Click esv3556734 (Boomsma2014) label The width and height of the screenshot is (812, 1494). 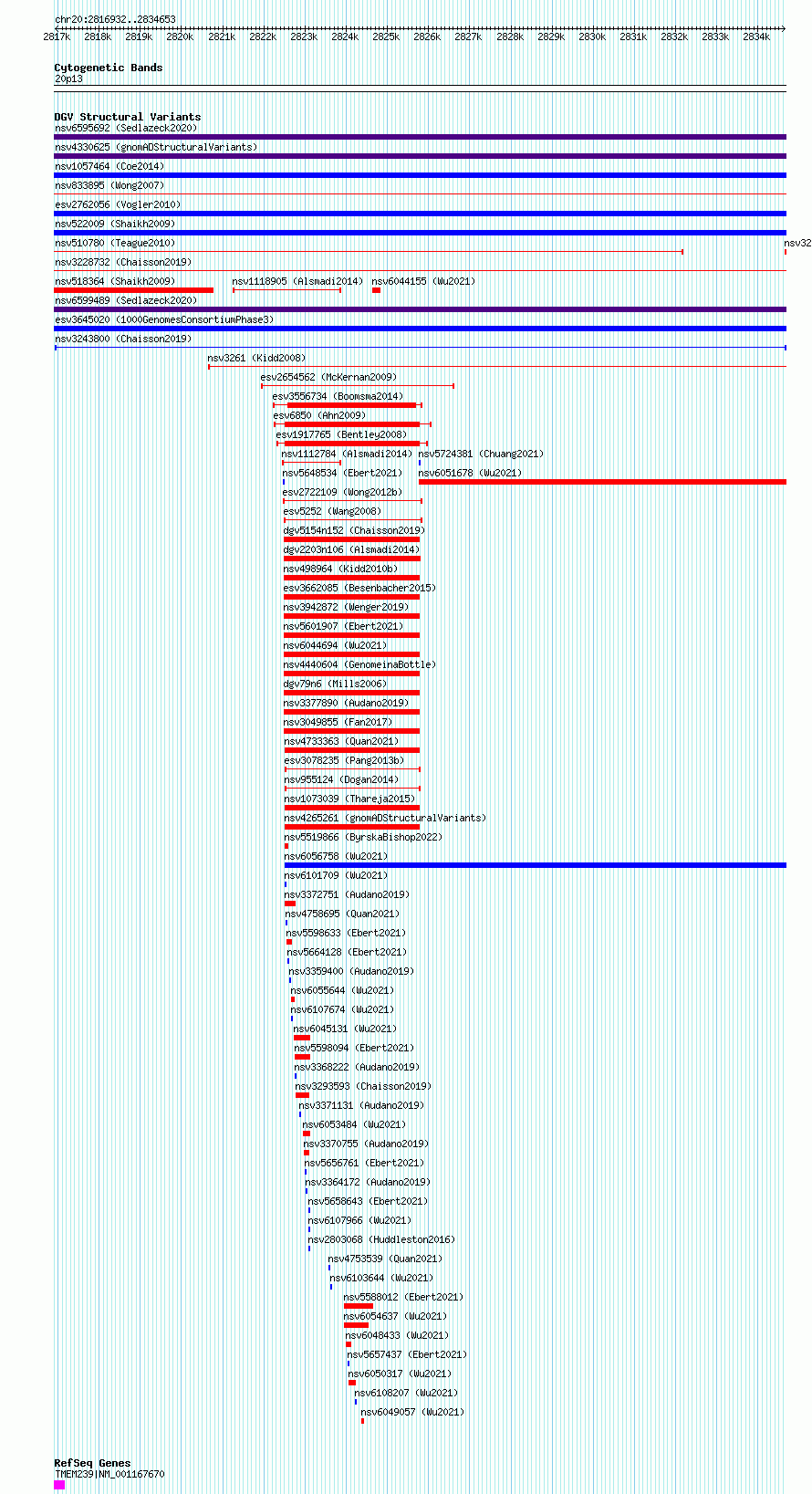[x=338, y=396]
